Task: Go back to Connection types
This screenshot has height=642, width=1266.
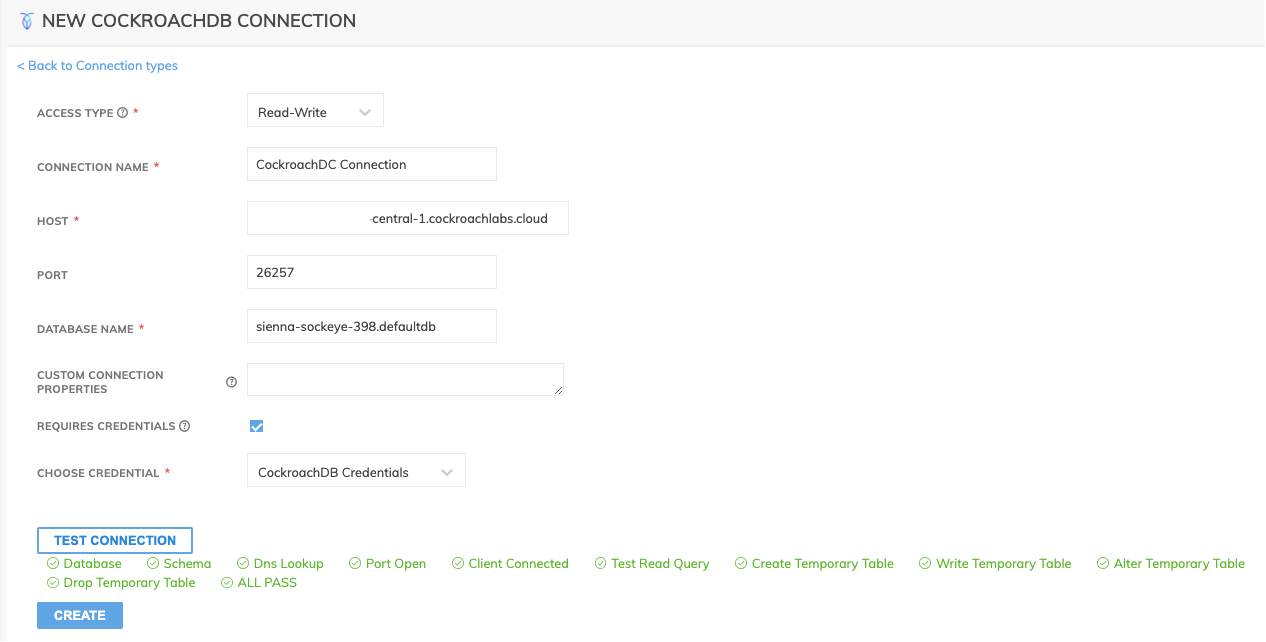Action: (98, 66)
